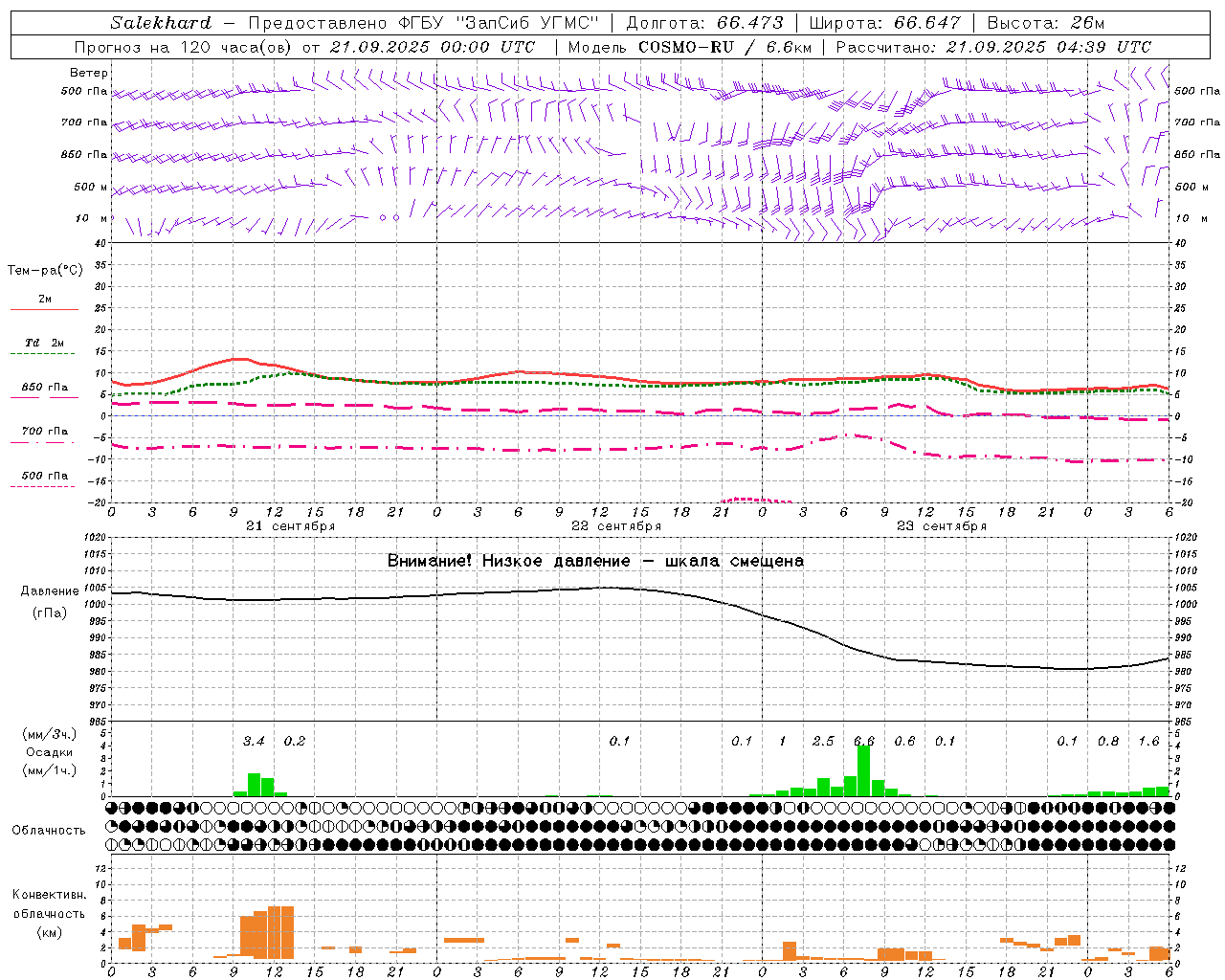This screenshot has height=980, width=1225.
Task: Click the station name Salekhard in the header
Action: click(x=161, y=23)
